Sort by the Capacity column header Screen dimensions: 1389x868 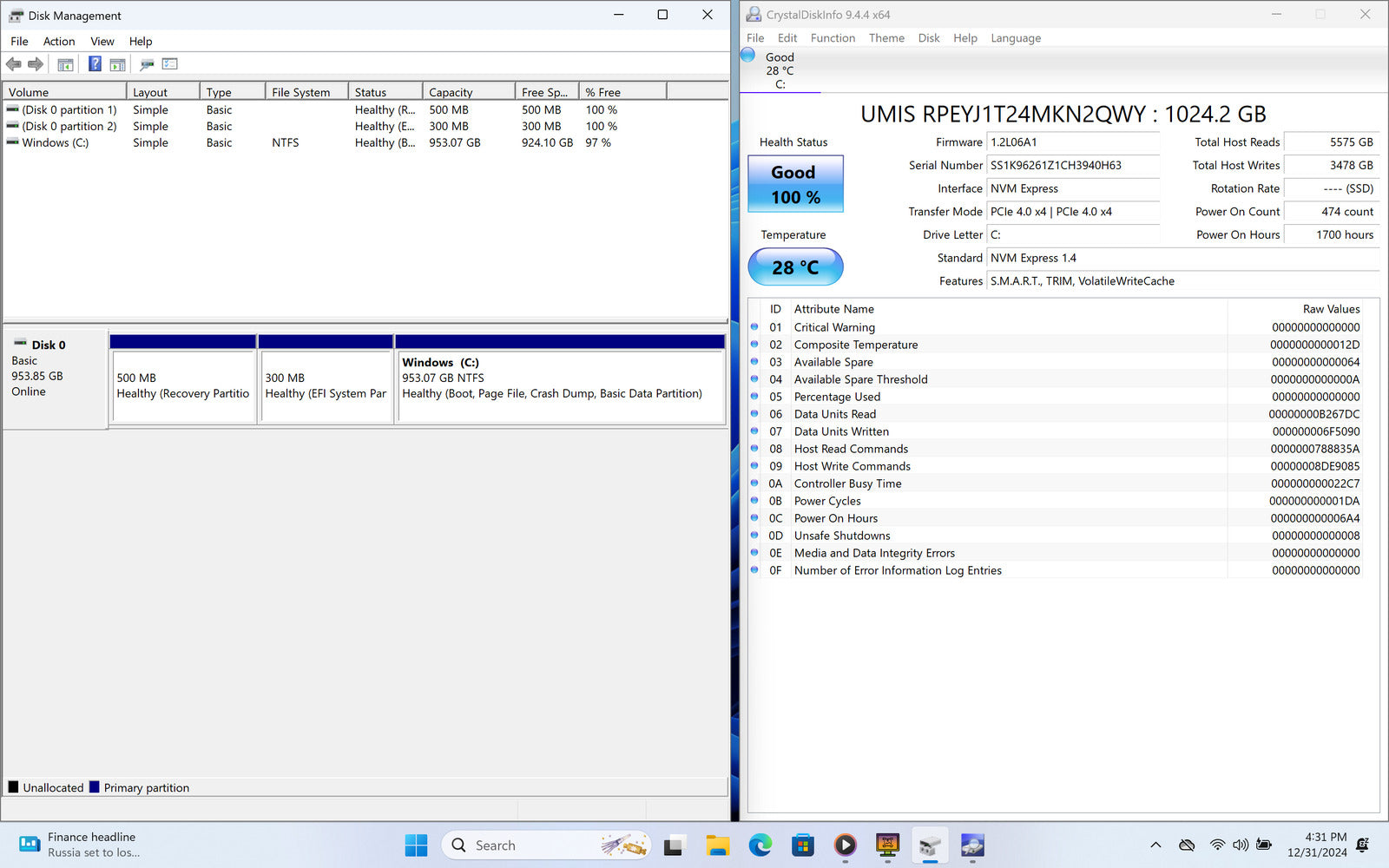[x=469, y=92]
